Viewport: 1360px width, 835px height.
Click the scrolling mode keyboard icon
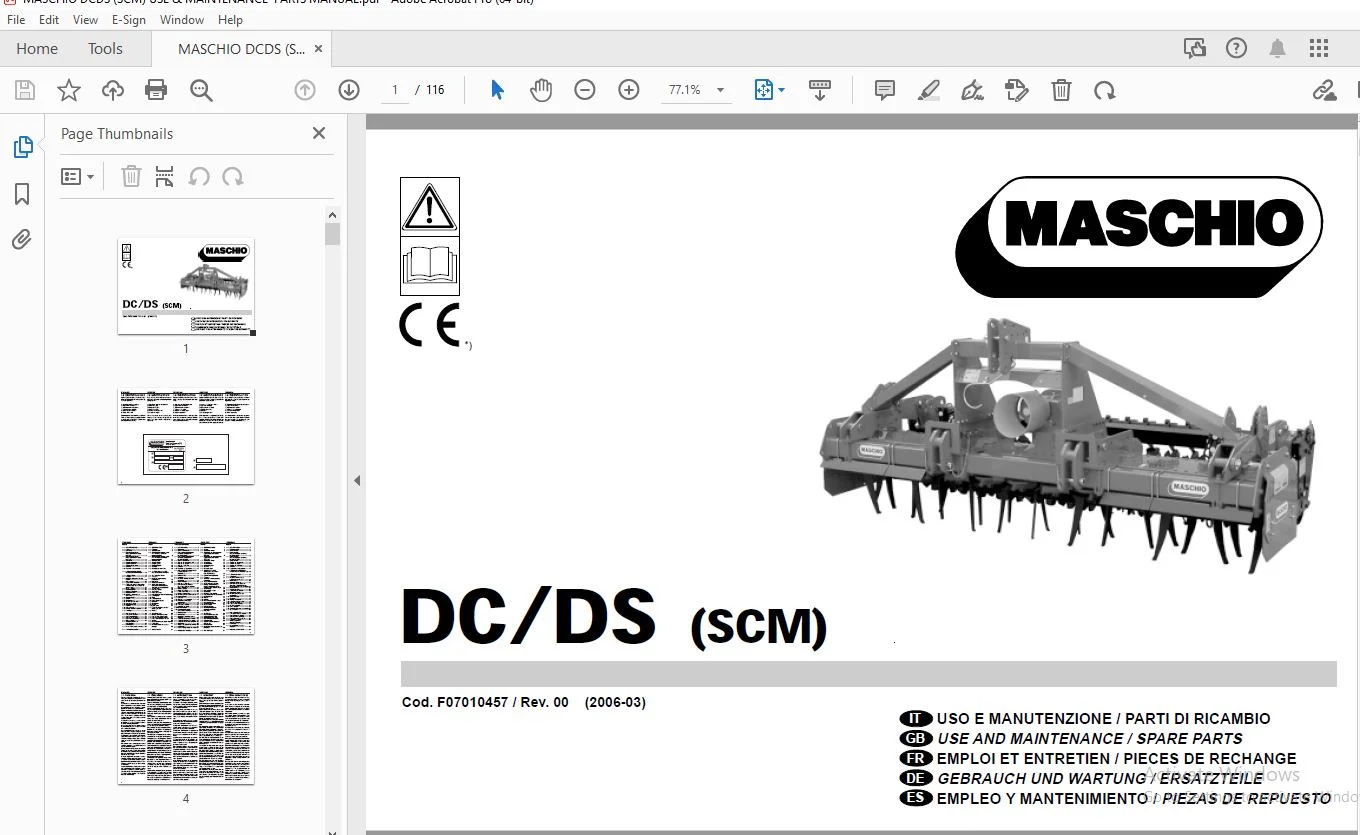[x=820, y=90]
